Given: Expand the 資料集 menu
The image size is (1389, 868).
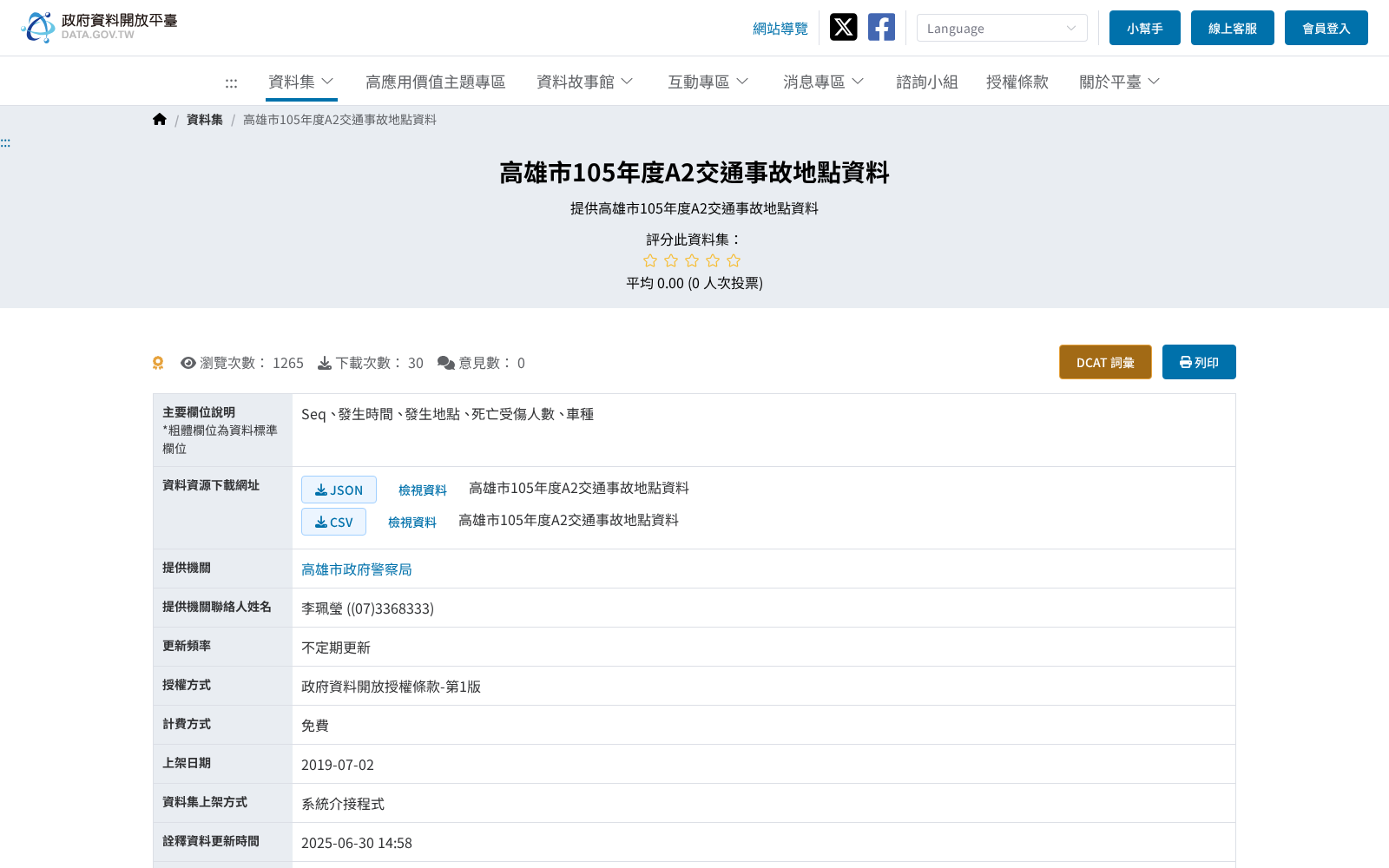Looking at the screenshot, I should 301,82.
